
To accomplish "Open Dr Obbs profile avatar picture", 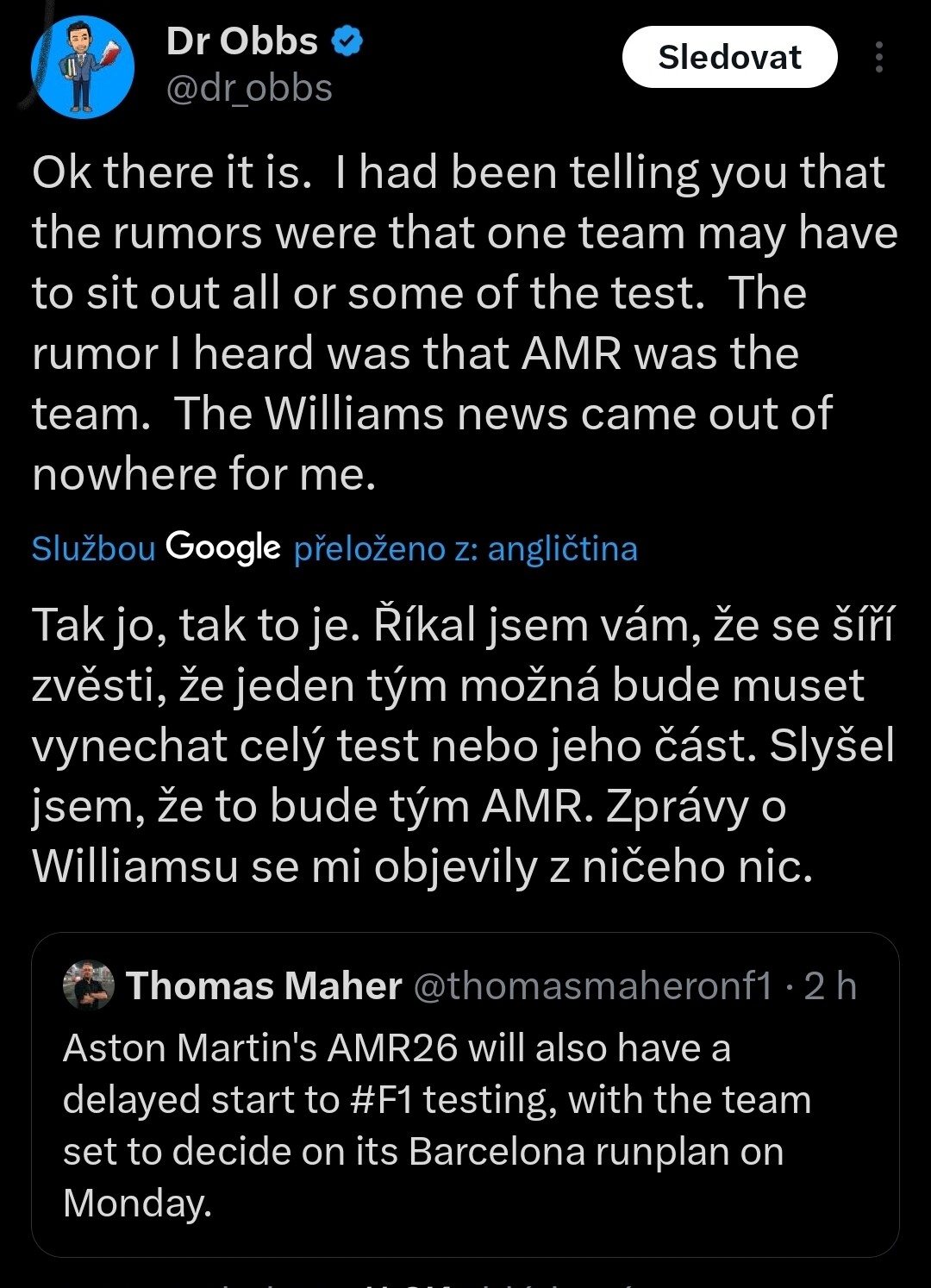I will (83, 66).
